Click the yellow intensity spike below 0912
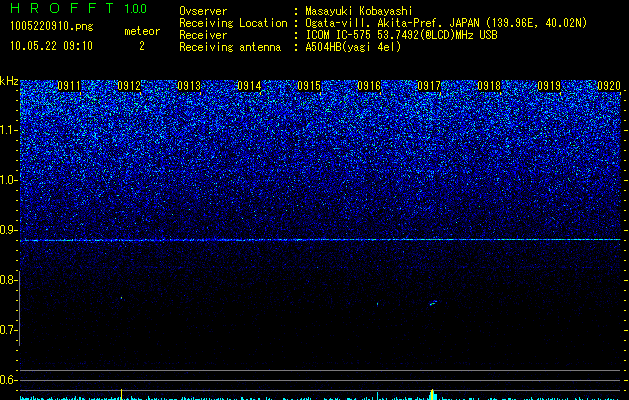Image resolution: width=629 pixels, height=400 pixels. tap(122, 394)
